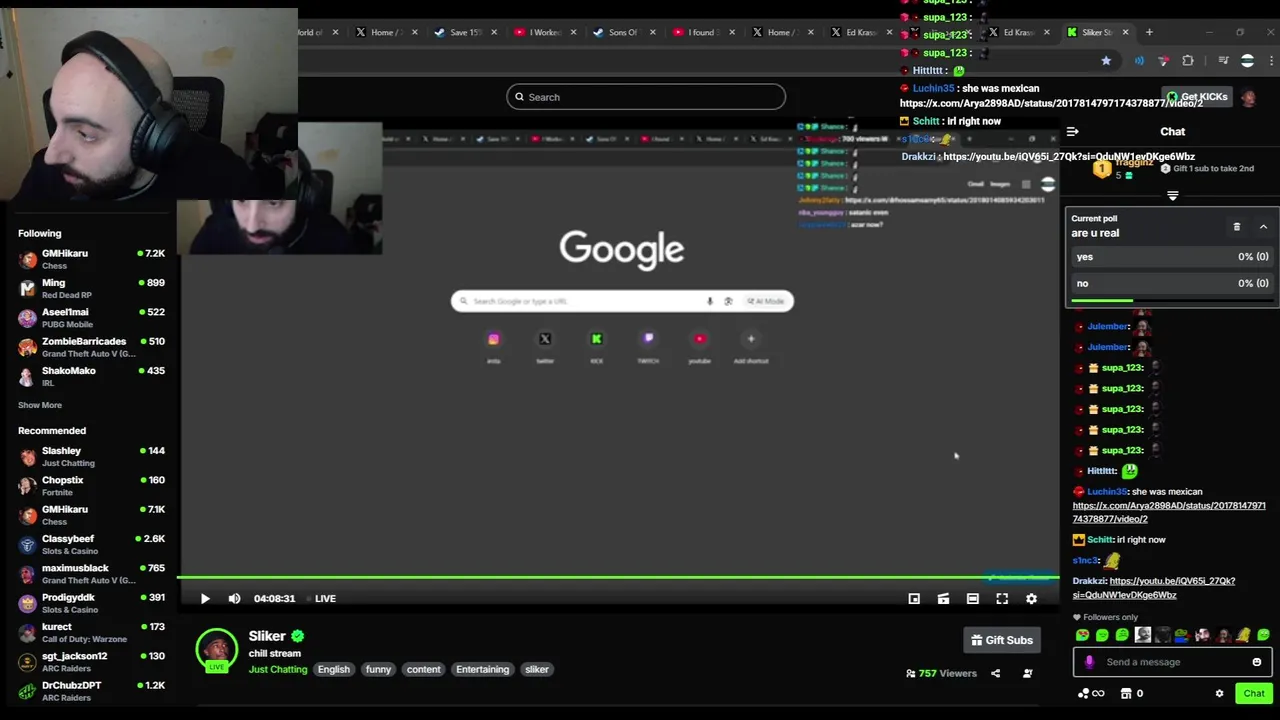Click the purple microphone icon in chat input
The width and height of the screenshot is (1280, 720).
pos(1089,662)
